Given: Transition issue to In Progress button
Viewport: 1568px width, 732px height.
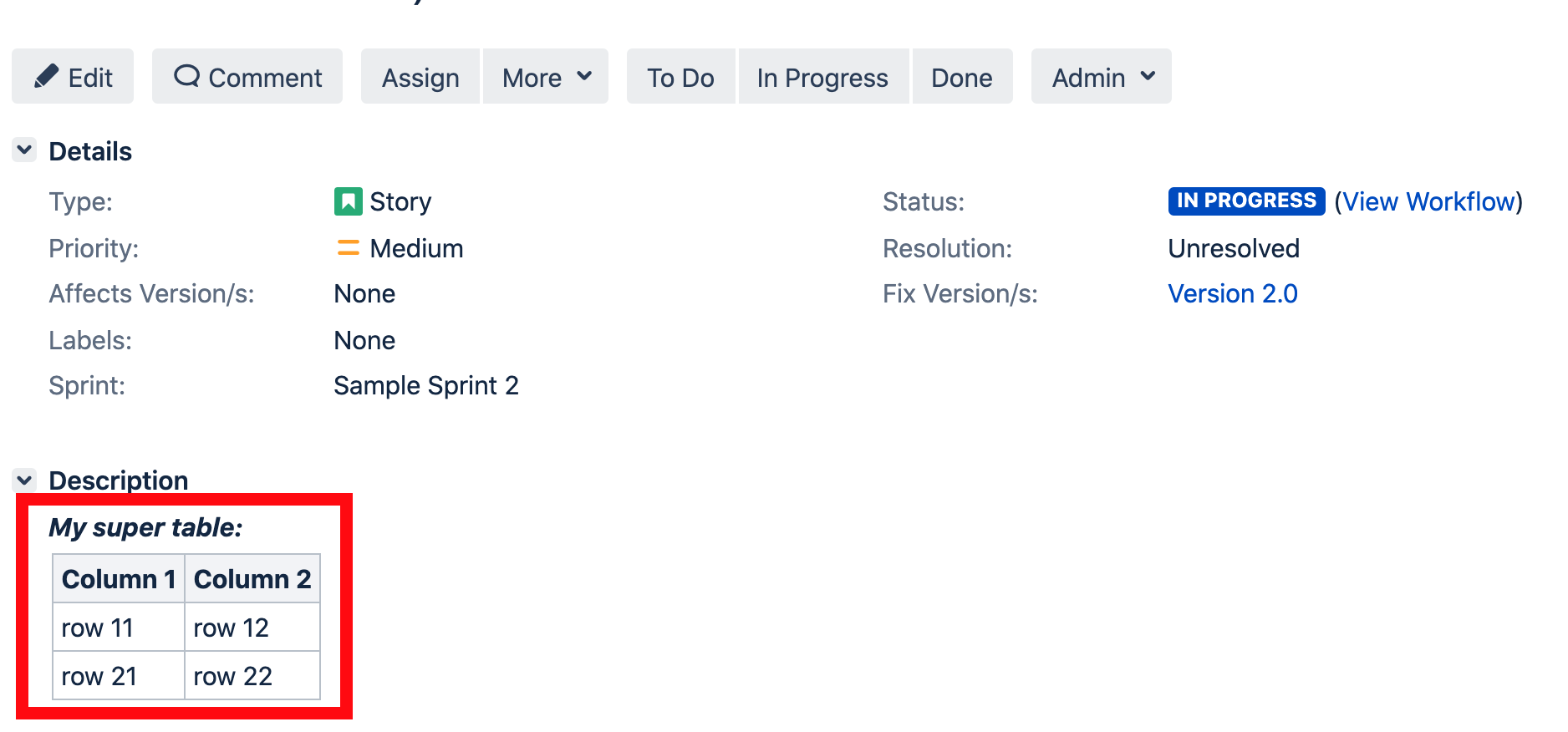Looking at the screenshot, I should point(823,76).
